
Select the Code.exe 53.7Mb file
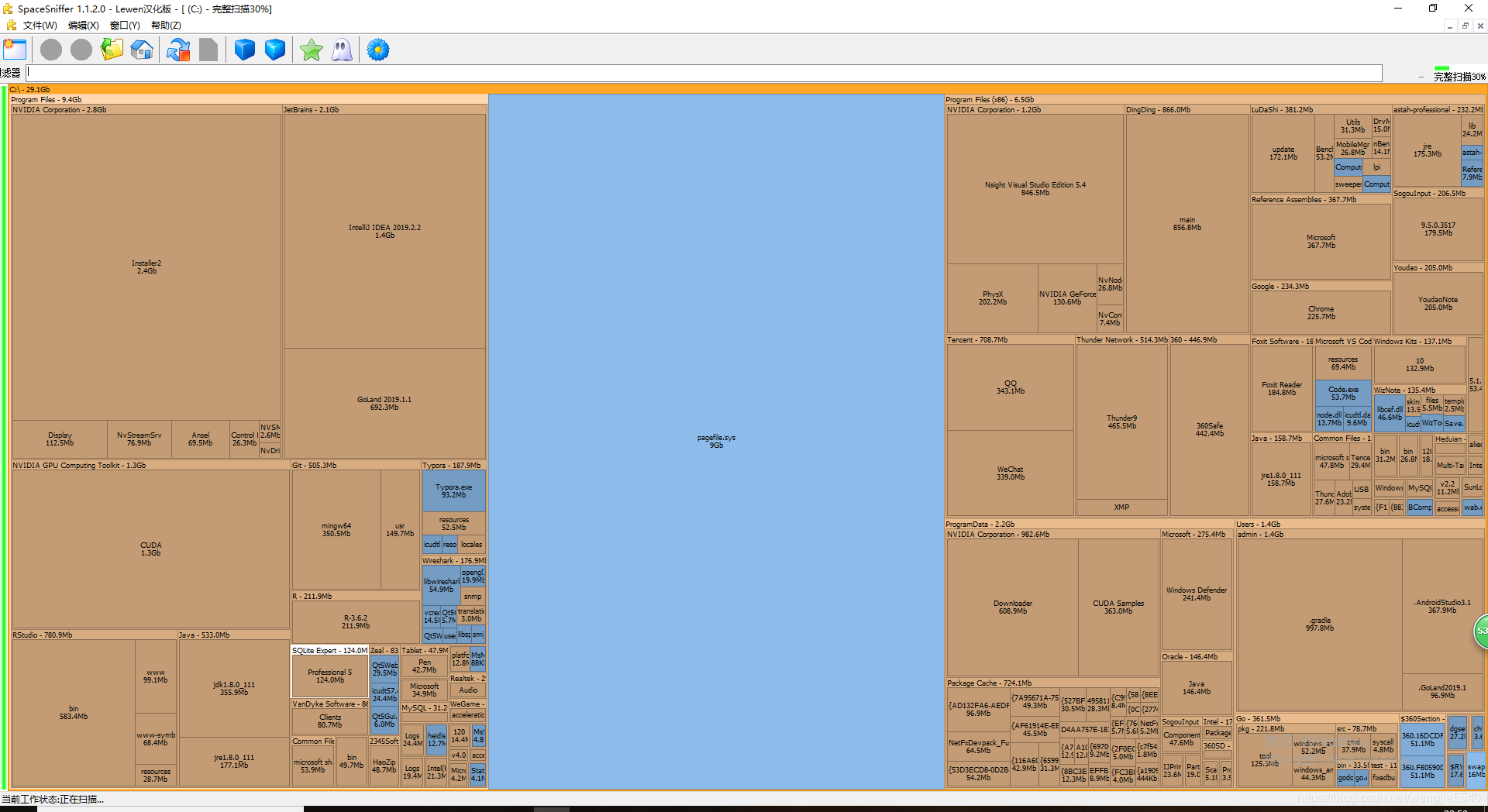tap(1343, 394)
